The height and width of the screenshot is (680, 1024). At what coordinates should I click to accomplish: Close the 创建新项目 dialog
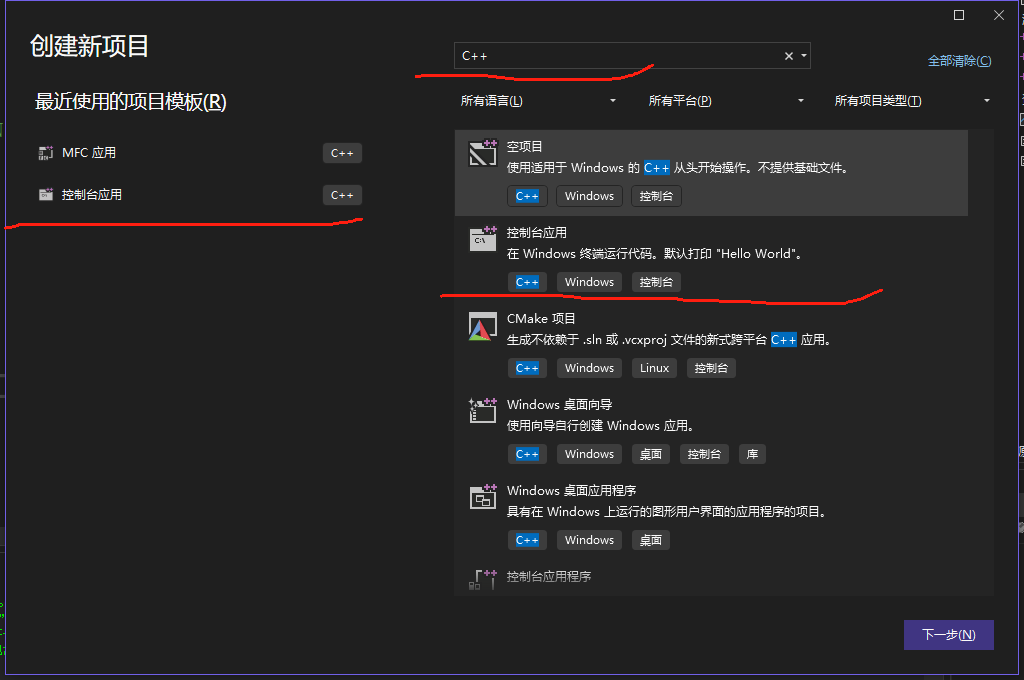(999, 15)
